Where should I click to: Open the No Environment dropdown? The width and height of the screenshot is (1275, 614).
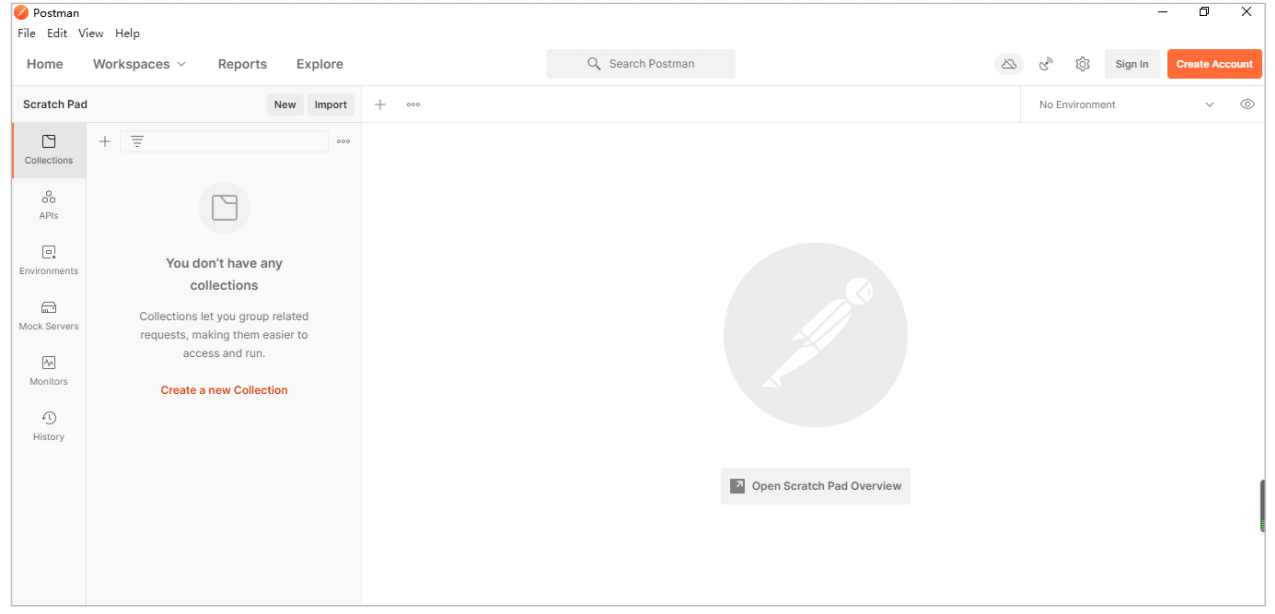1127,104
